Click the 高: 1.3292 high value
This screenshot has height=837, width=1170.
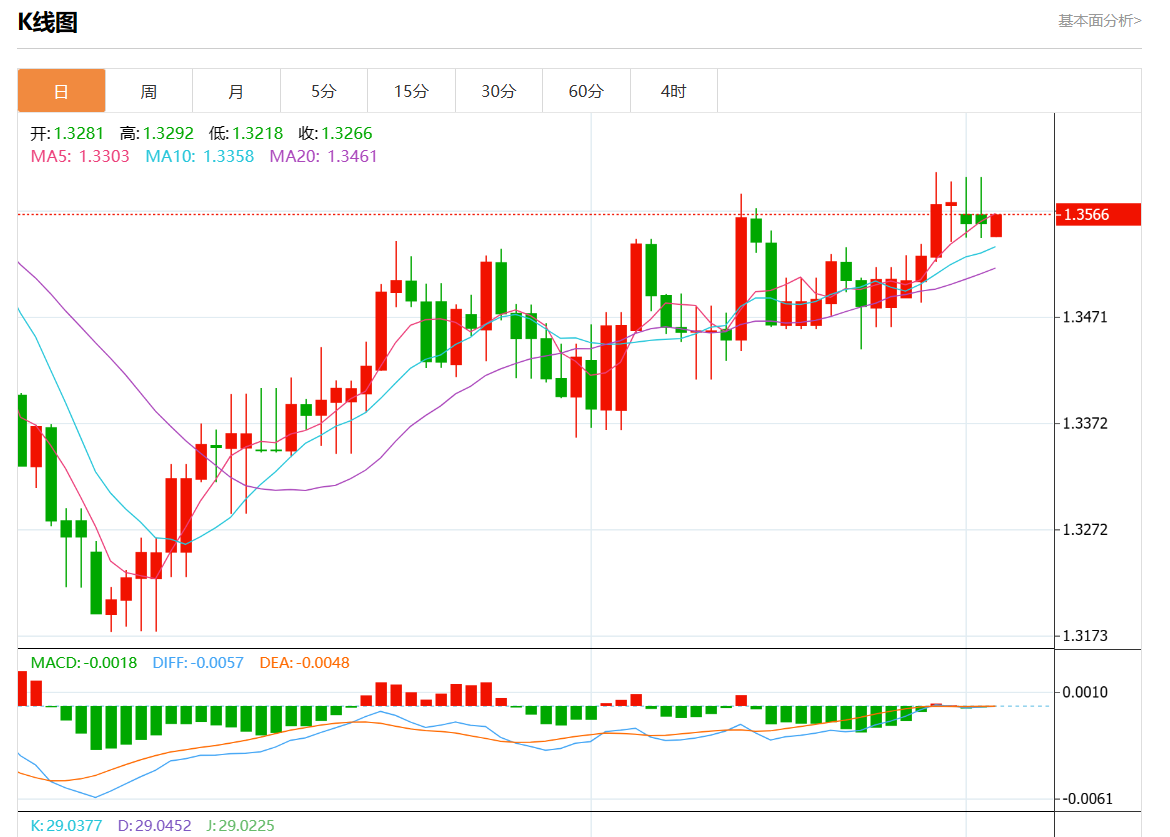click(x=157, y=134)
